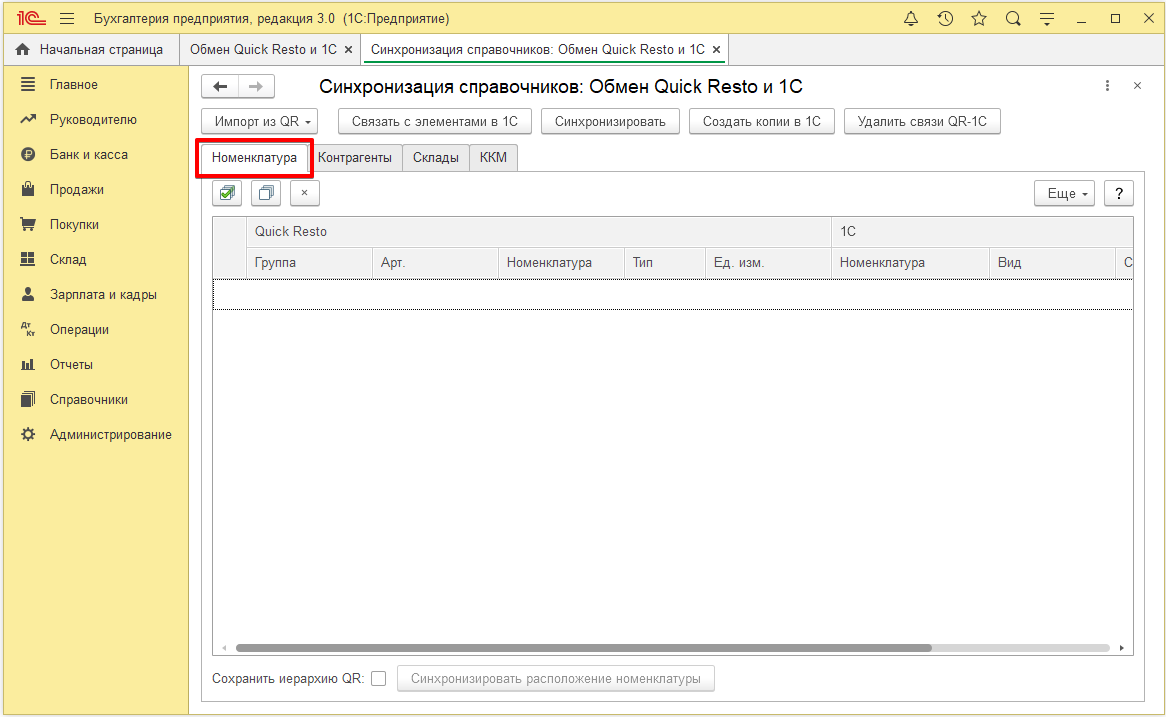Viewport: 1166px width, 717px height.
Task: Expand the Импорт из QR dropdown
Action: pyautogui.click(x=260, y=121)
